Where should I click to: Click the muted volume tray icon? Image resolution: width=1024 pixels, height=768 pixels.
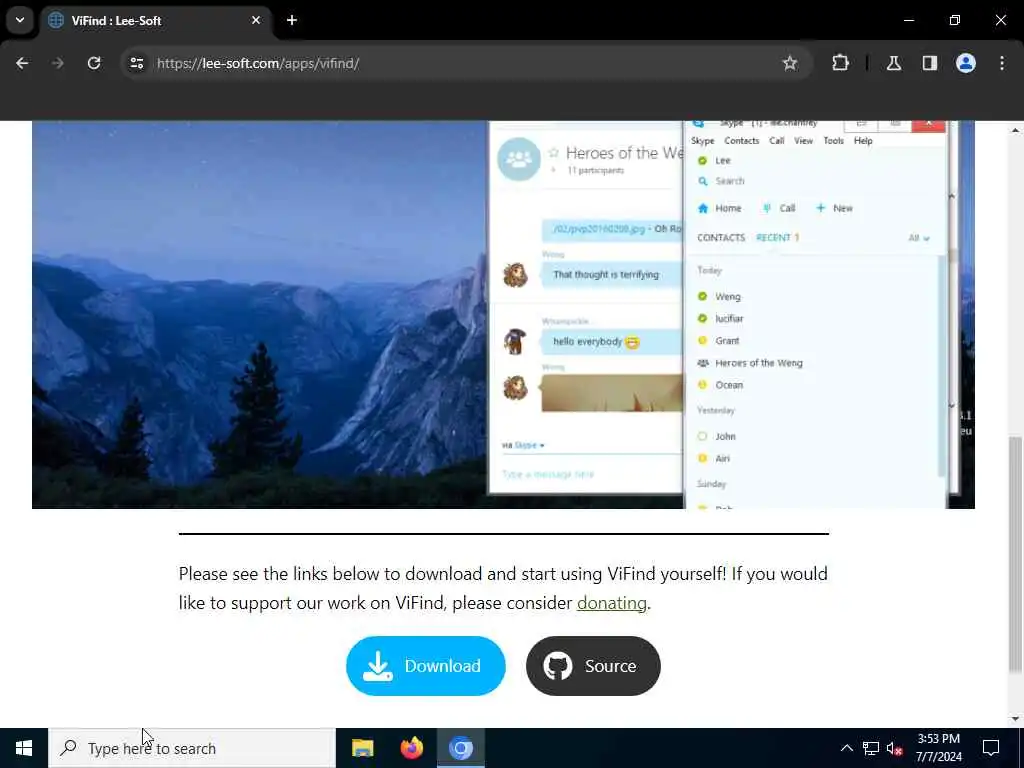click(x=895, y=748)
